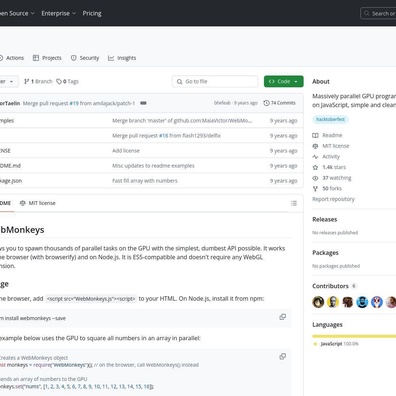This screenshot has height=396, width=396.
Task: Open 'Misc updates to readme examples' commit
Action: coord(153,166)
